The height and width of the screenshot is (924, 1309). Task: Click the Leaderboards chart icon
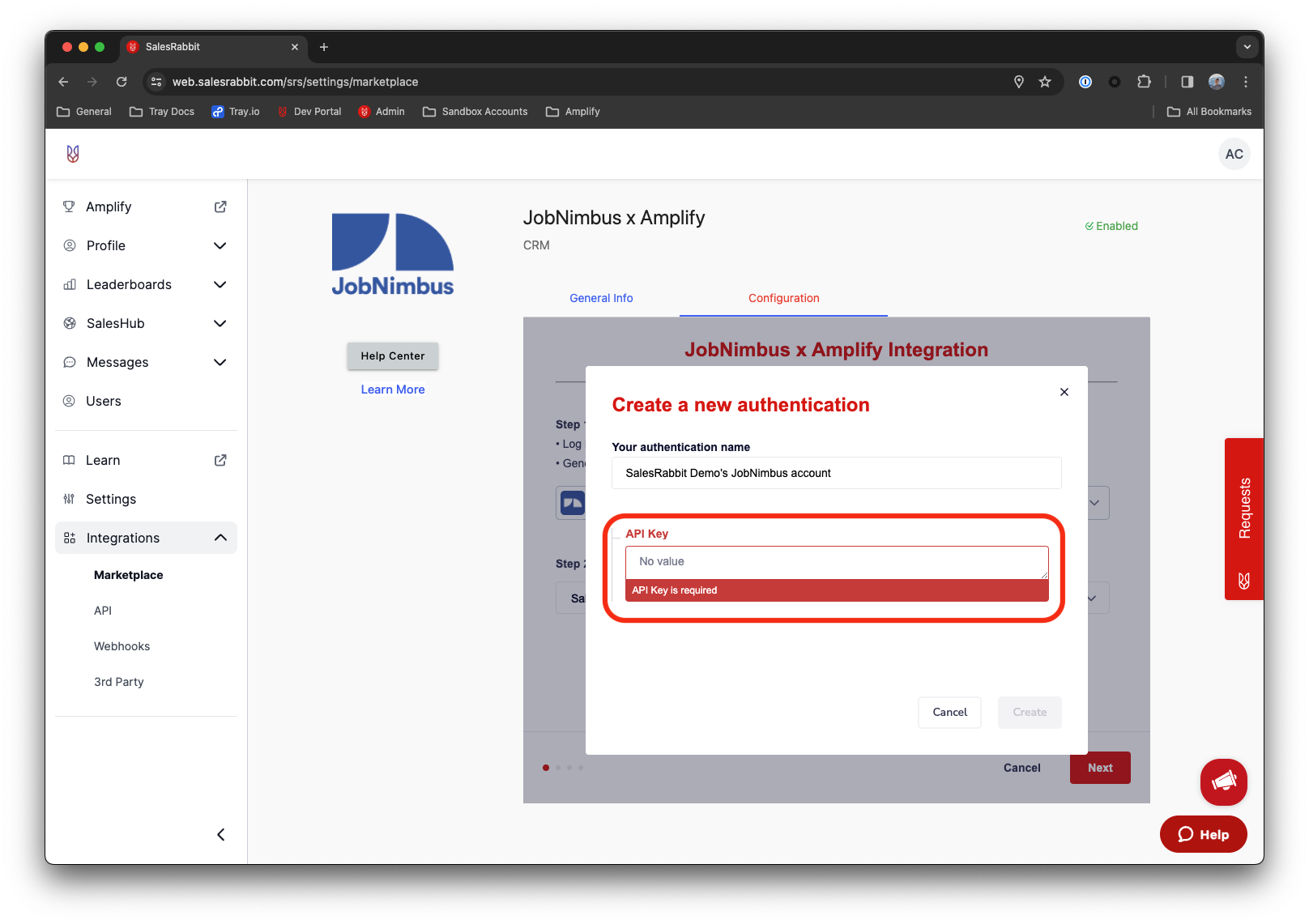pos(70,284)
